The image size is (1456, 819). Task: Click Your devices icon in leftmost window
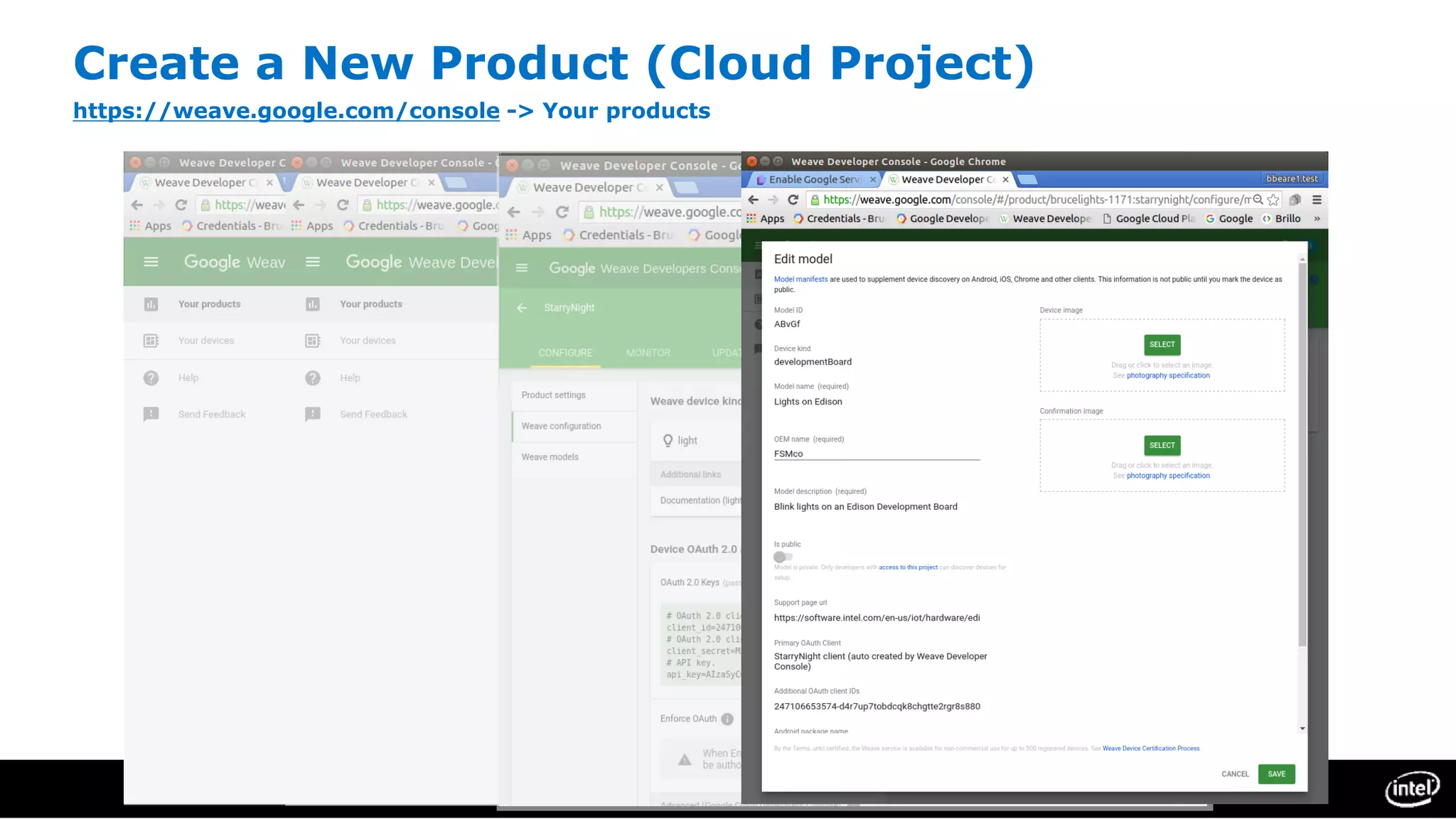point(151,341)
